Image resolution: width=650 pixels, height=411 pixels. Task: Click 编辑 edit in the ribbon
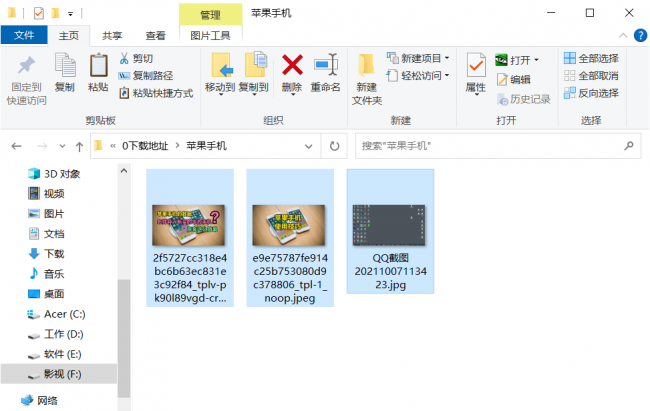click(x=514, y=79)
